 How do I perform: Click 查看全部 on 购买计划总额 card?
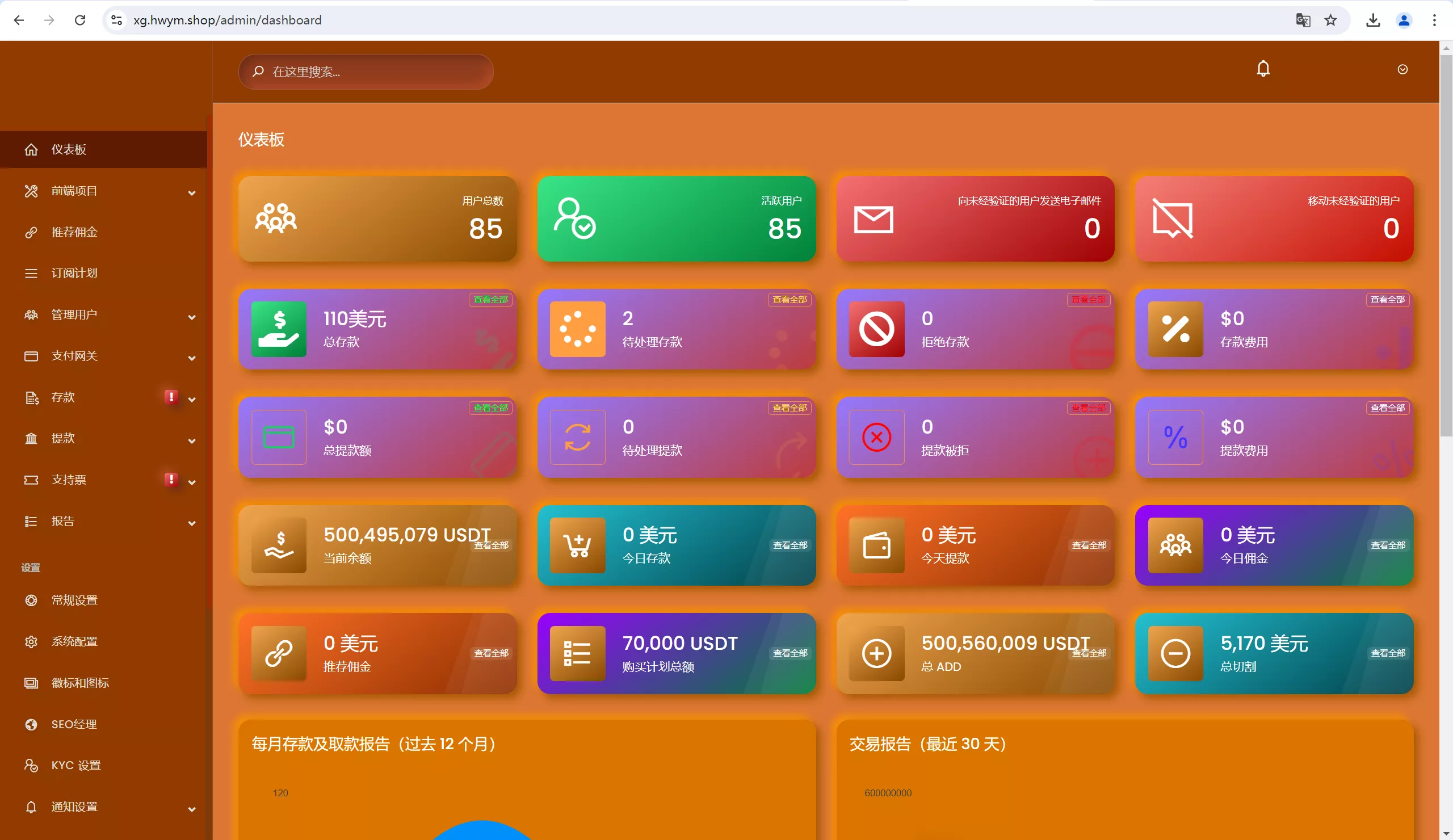click(790, 653)
